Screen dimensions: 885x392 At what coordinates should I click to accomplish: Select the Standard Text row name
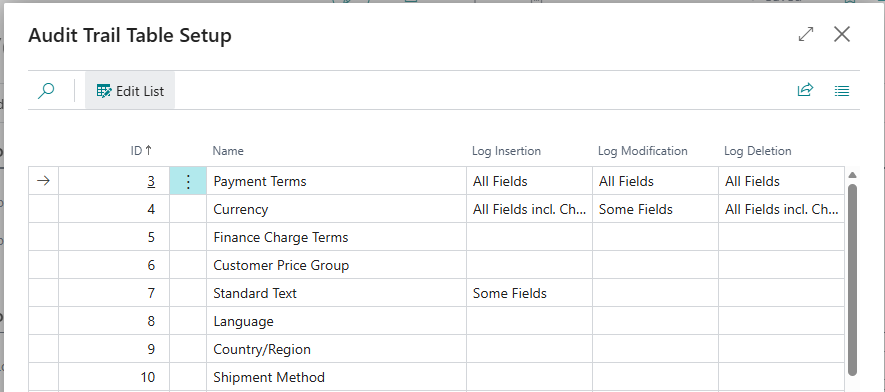click(x=336, y=293)
